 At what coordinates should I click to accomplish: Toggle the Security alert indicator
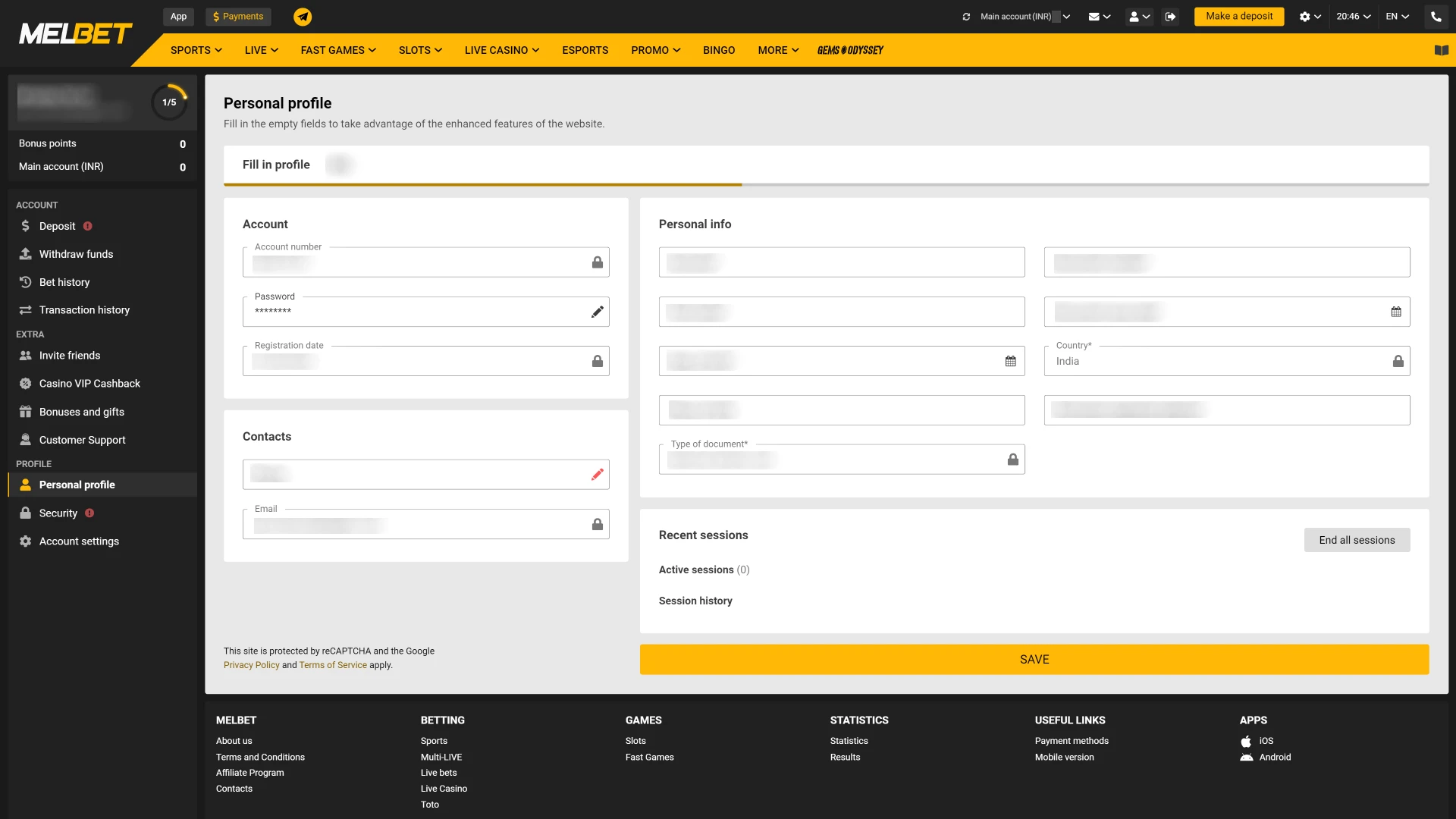tap(89, 513)
